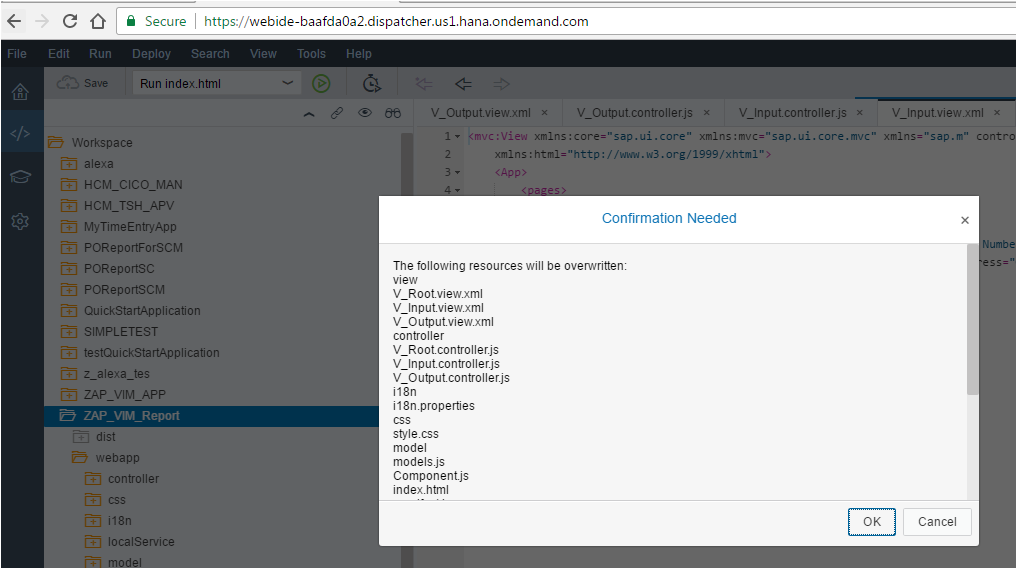Screen dimensions: 1017x569
Task: Expand the css folder in webapp
Action: tap(93, 500)
